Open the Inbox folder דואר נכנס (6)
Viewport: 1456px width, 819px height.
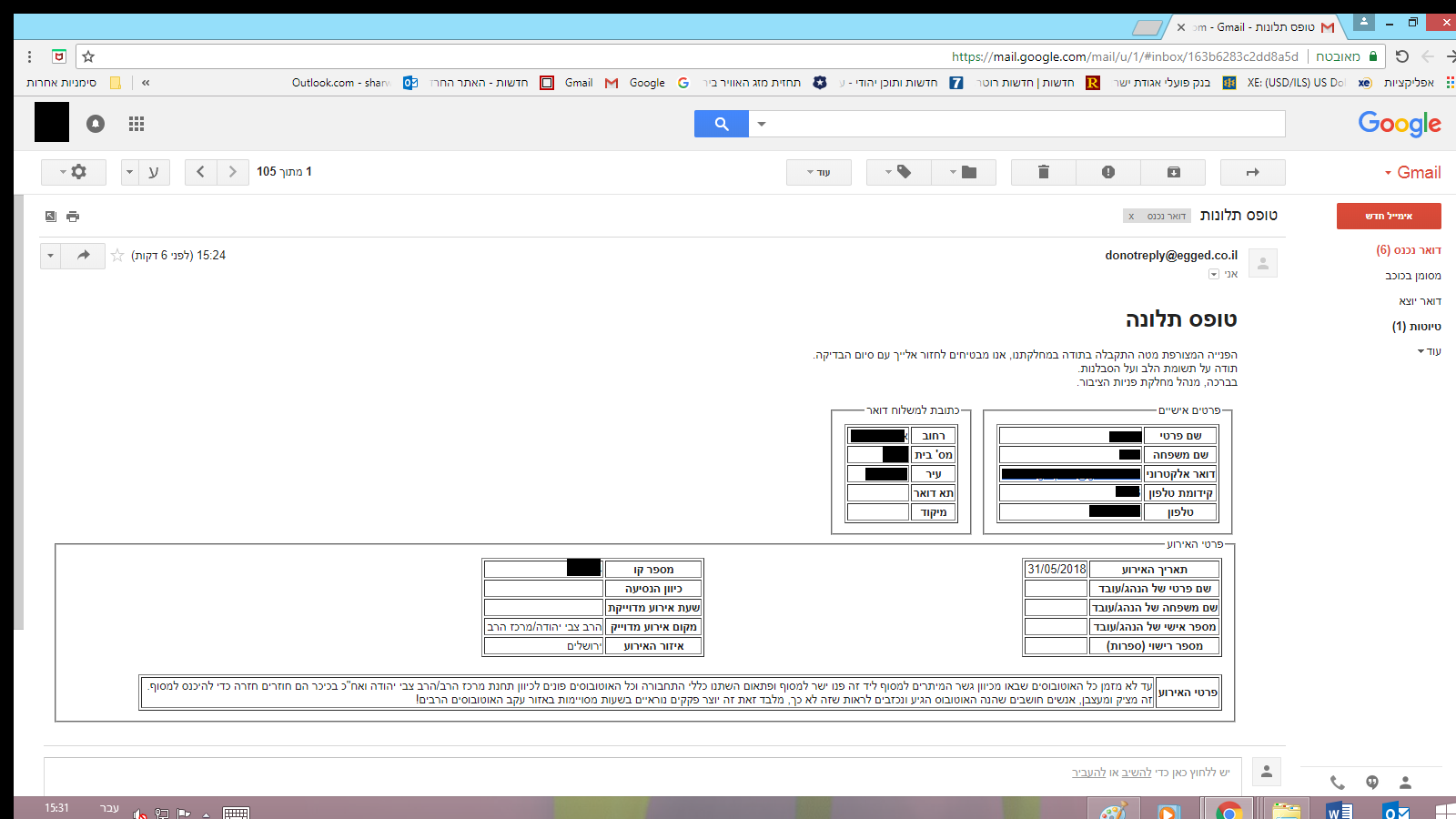1409,250
